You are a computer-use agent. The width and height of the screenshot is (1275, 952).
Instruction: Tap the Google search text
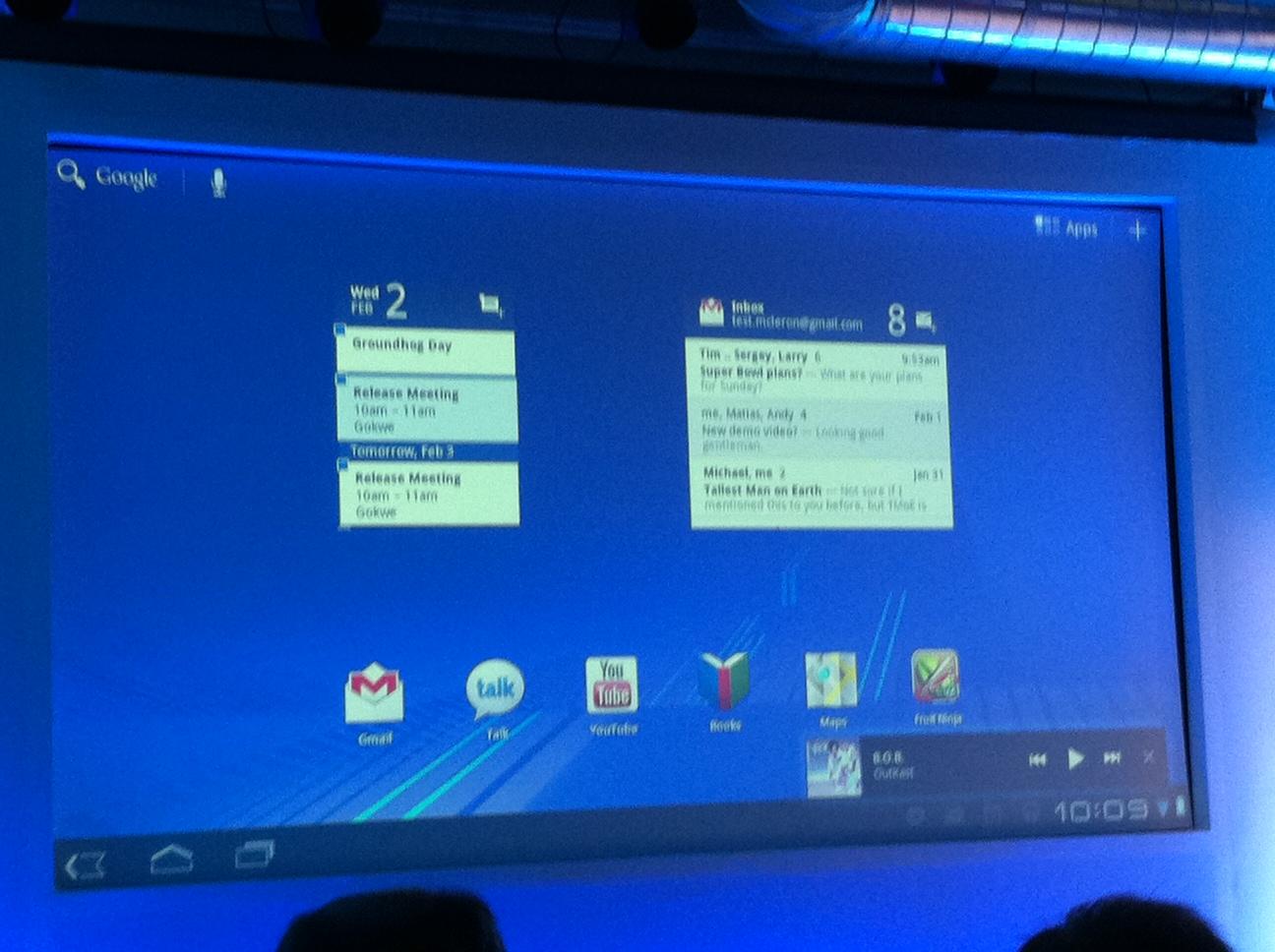127,177
